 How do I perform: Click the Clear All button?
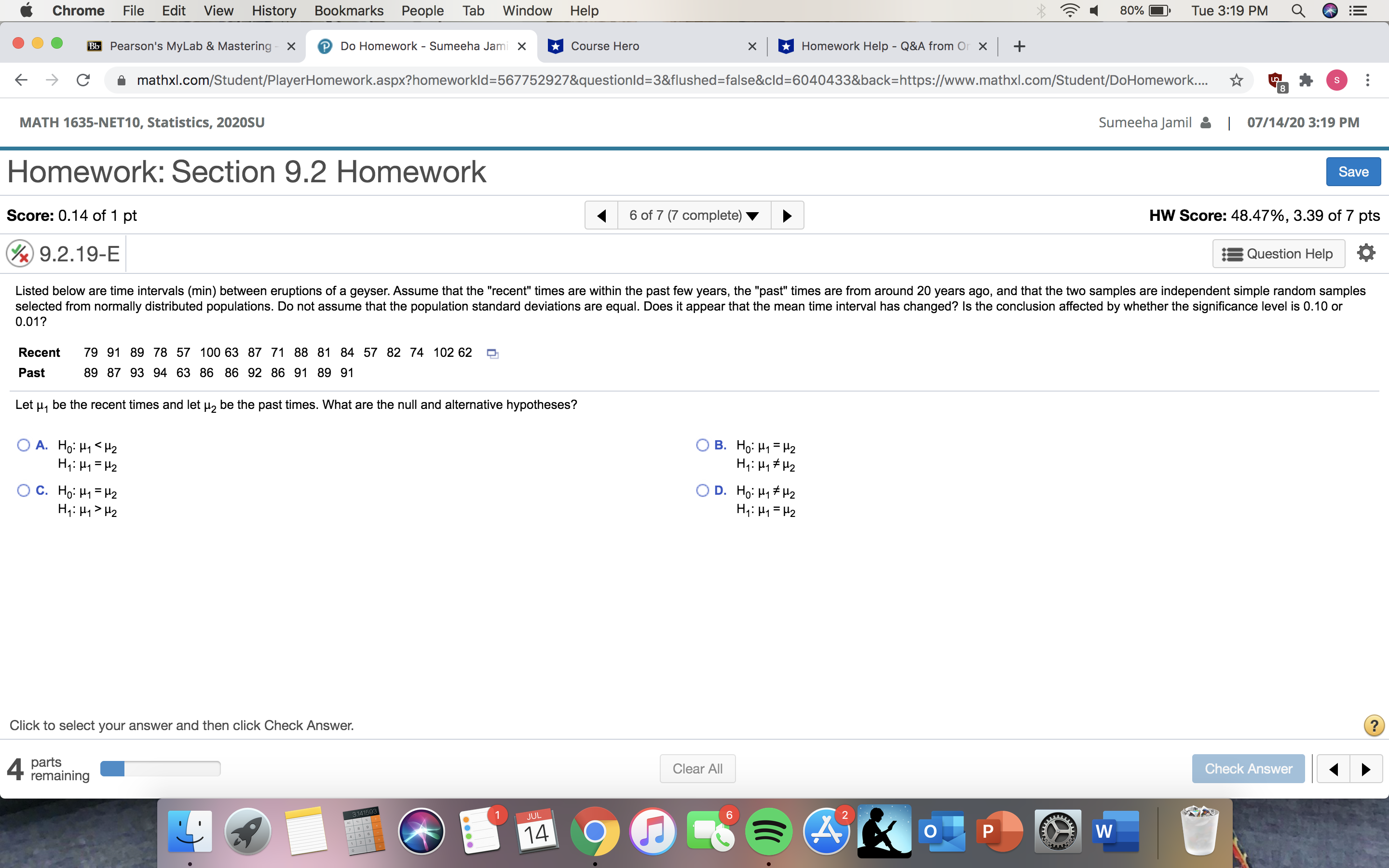click(x=698, y=767)
